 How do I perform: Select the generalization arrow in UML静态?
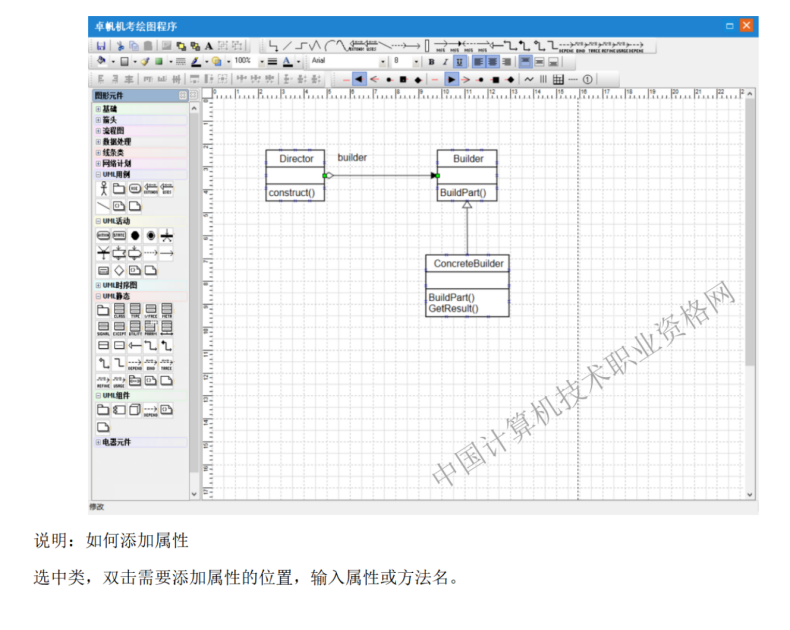135,345
